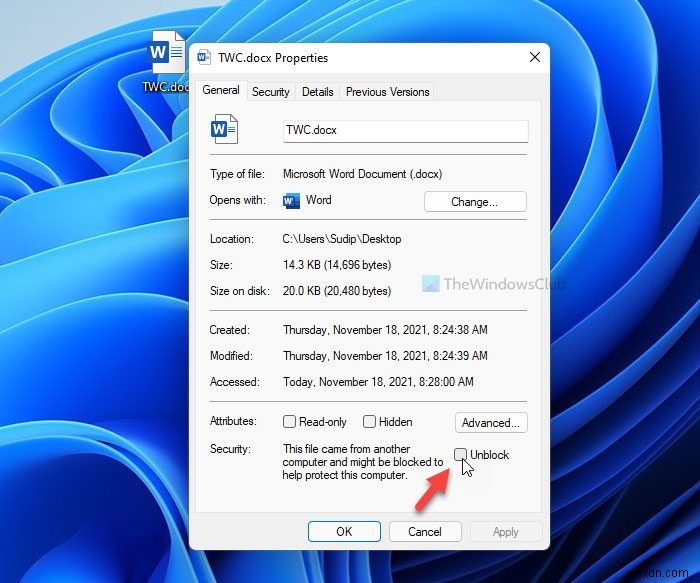Click the TWC.docx filename input field
Image resolution: width=700 pixels, height=583 pixels.
406,131
